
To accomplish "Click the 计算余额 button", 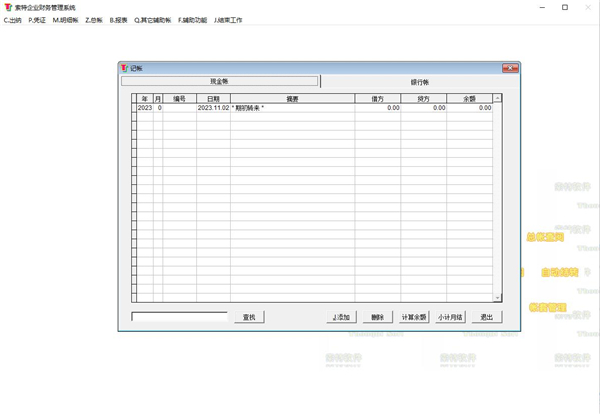I will tap(414, 317).
